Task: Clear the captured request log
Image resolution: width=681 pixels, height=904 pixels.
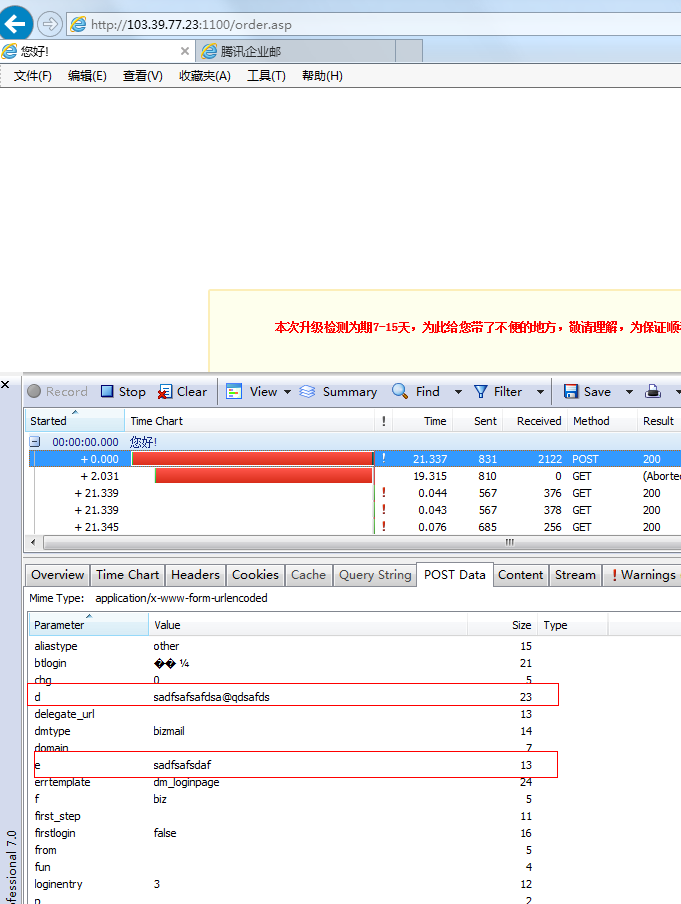Action: tap(182, 392)
